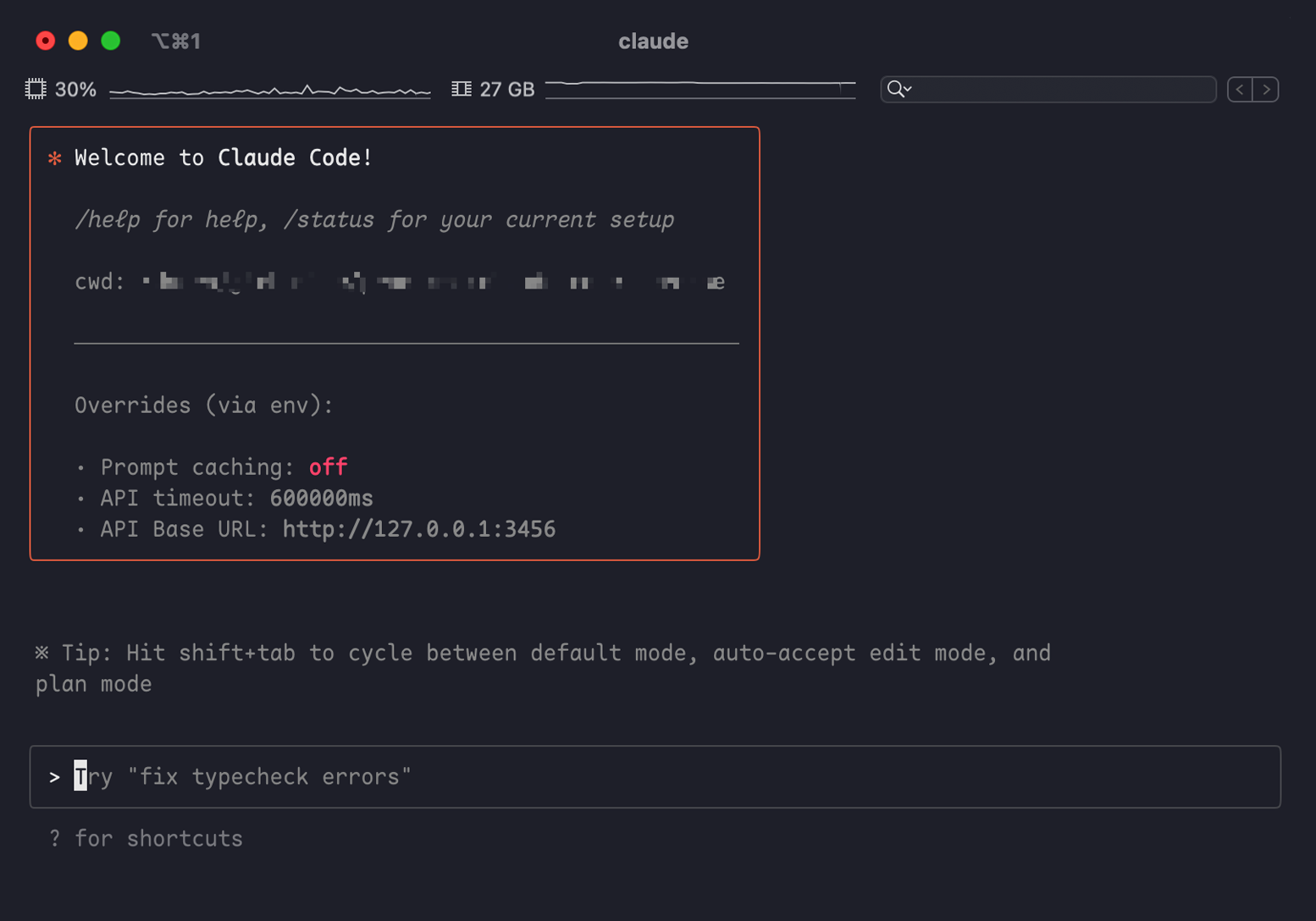Click the 30% CPU reading

(x=75, y=90)
